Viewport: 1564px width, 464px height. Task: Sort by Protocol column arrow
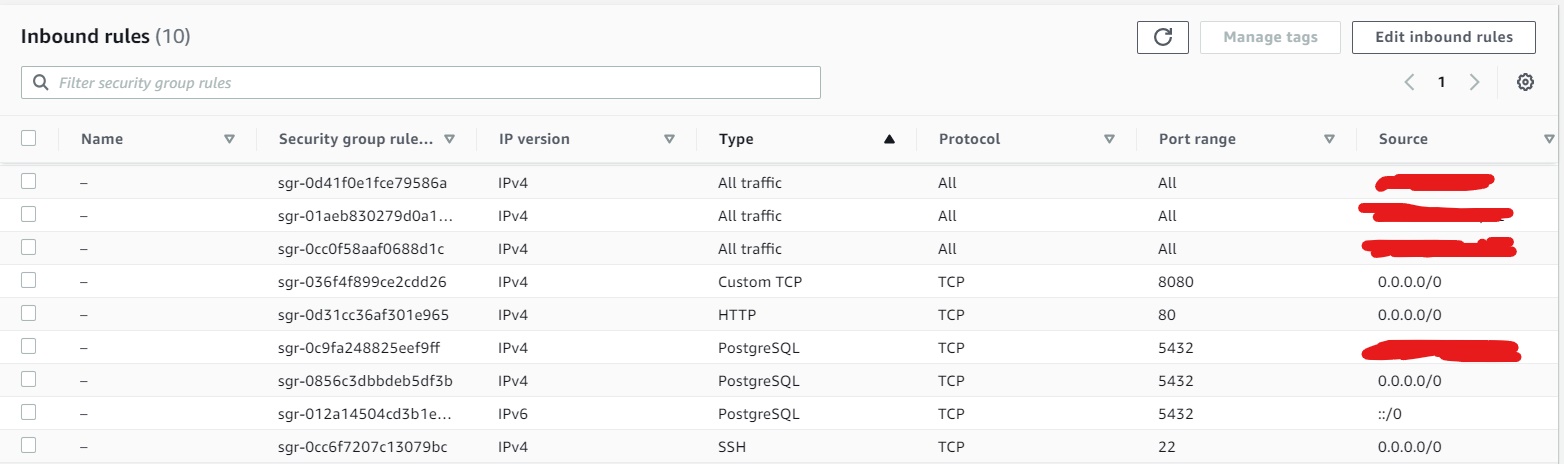tap(1109, 139)
